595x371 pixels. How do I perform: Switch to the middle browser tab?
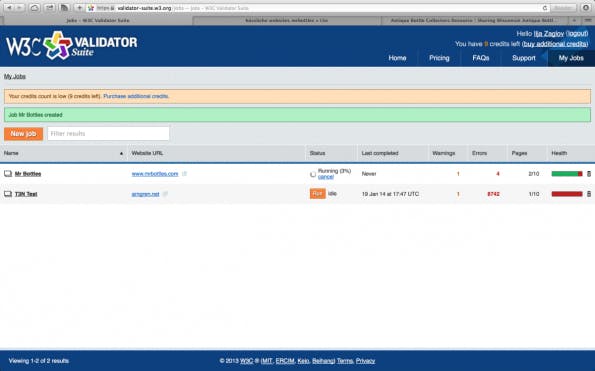tap(286, 20)
